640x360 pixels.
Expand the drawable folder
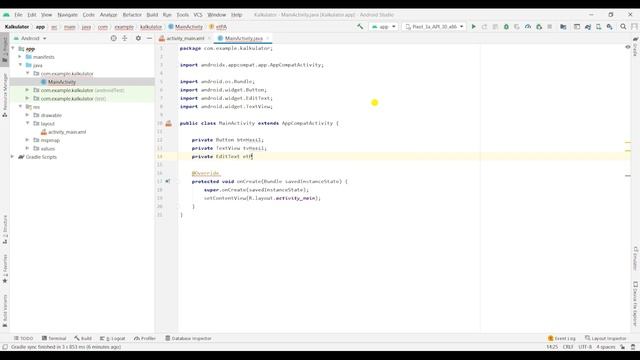28,115
